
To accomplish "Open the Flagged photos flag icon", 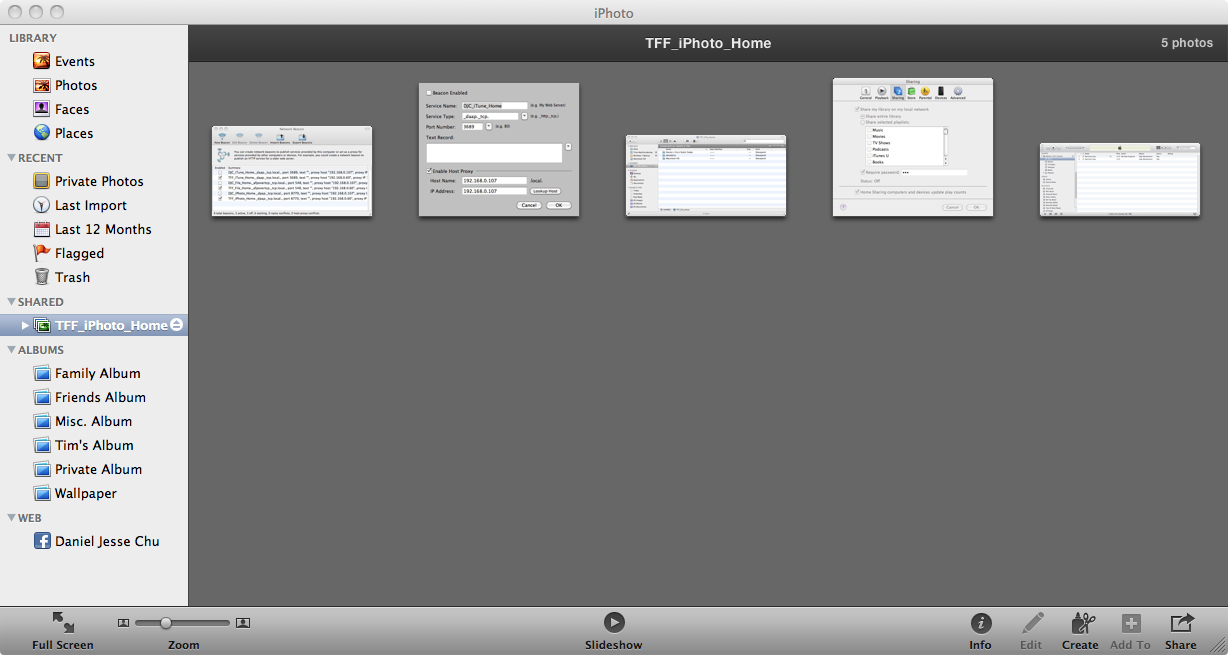I will point(42,253).
